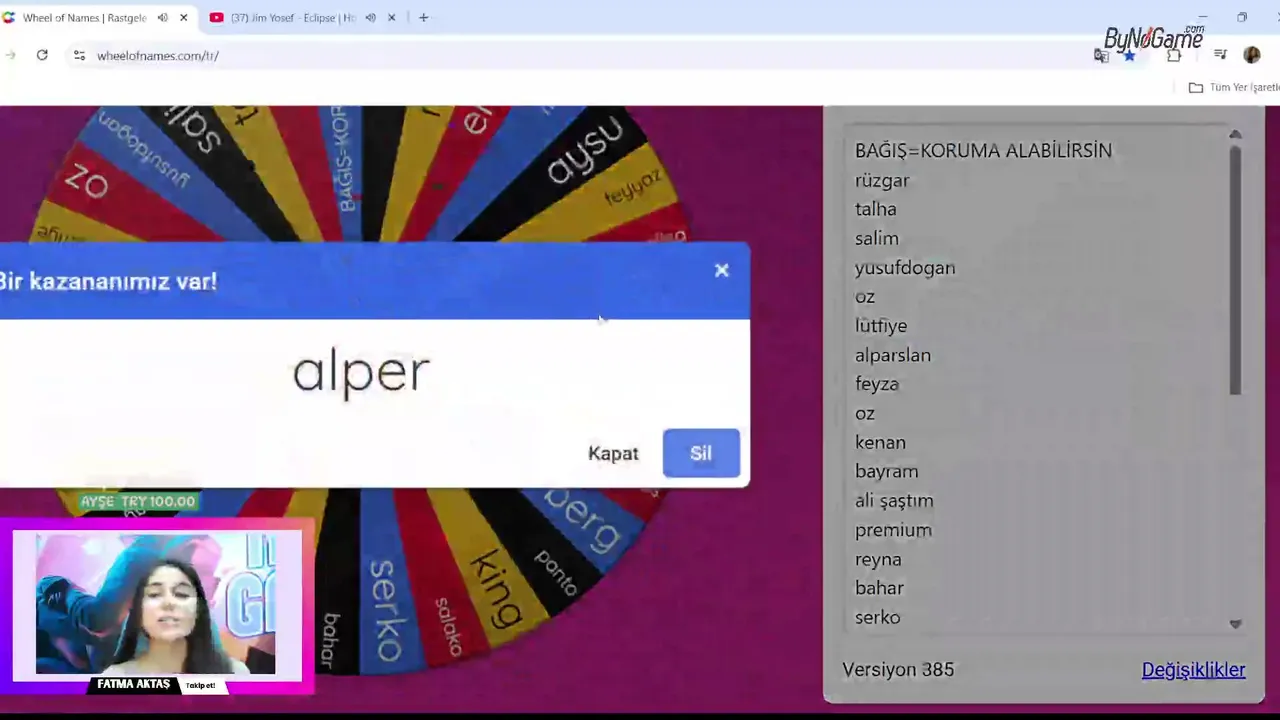Click 'salim' in names list
Screen dimensions: 1280x720
pos(876,238)
